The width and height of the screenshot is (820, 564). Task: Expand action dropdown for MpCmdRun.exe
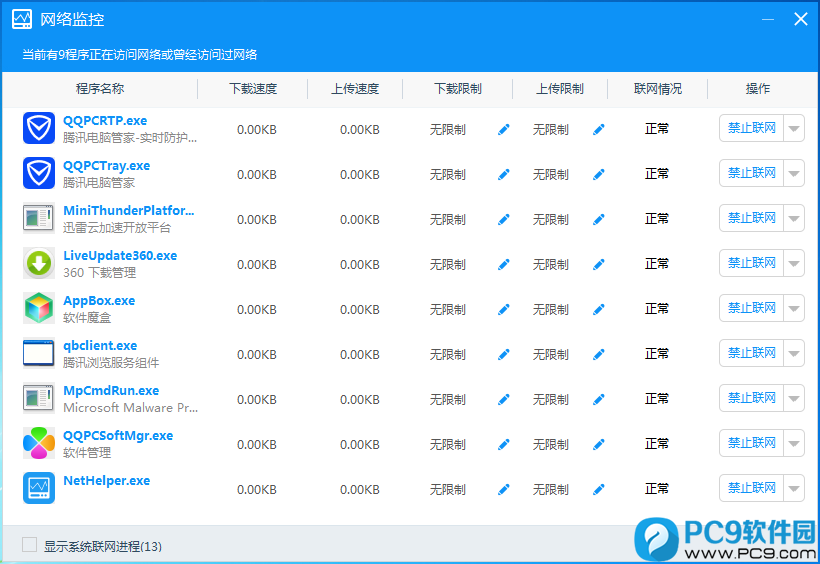click(x=794, y=398)
